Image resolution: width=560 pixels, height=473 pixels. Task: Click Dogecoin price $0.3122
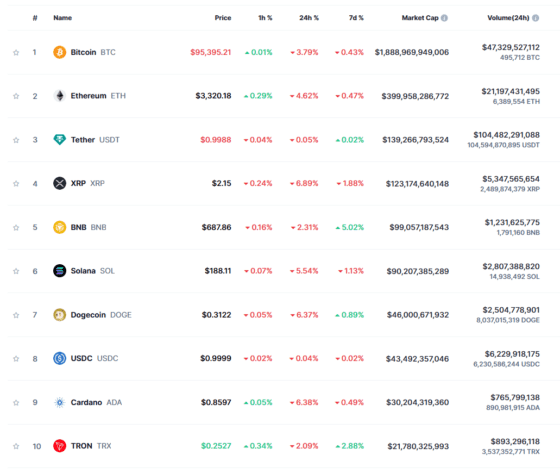[216, 315]
